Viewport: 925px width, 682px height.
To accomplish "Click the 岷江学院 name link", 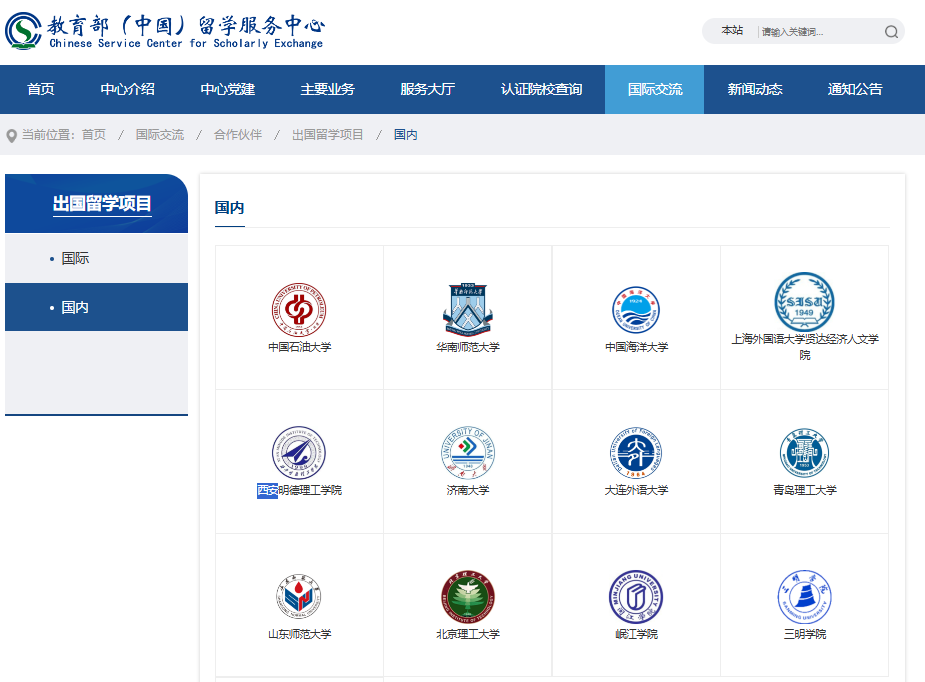I will (636, 634).
